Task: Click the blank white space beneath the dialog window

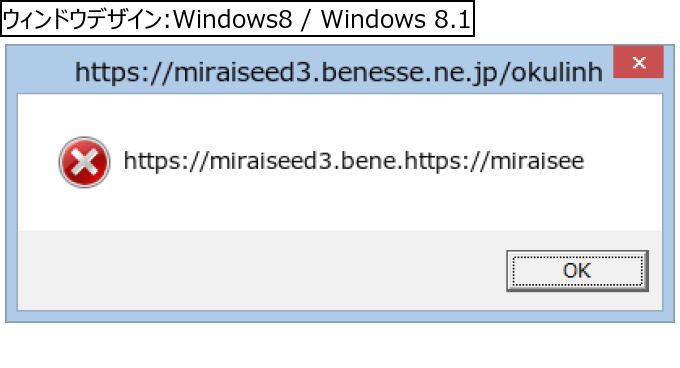Action: 340,346
